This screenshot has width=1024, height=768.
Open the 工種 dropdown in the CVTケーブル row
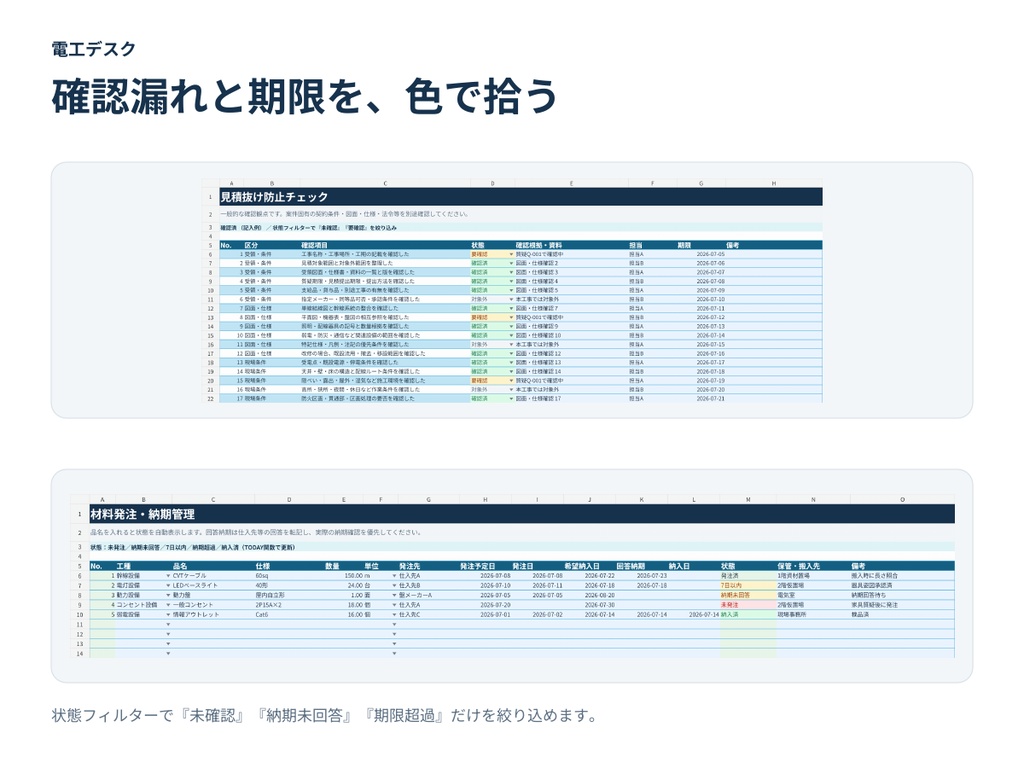pyautogui.click(x=168, y=576)
